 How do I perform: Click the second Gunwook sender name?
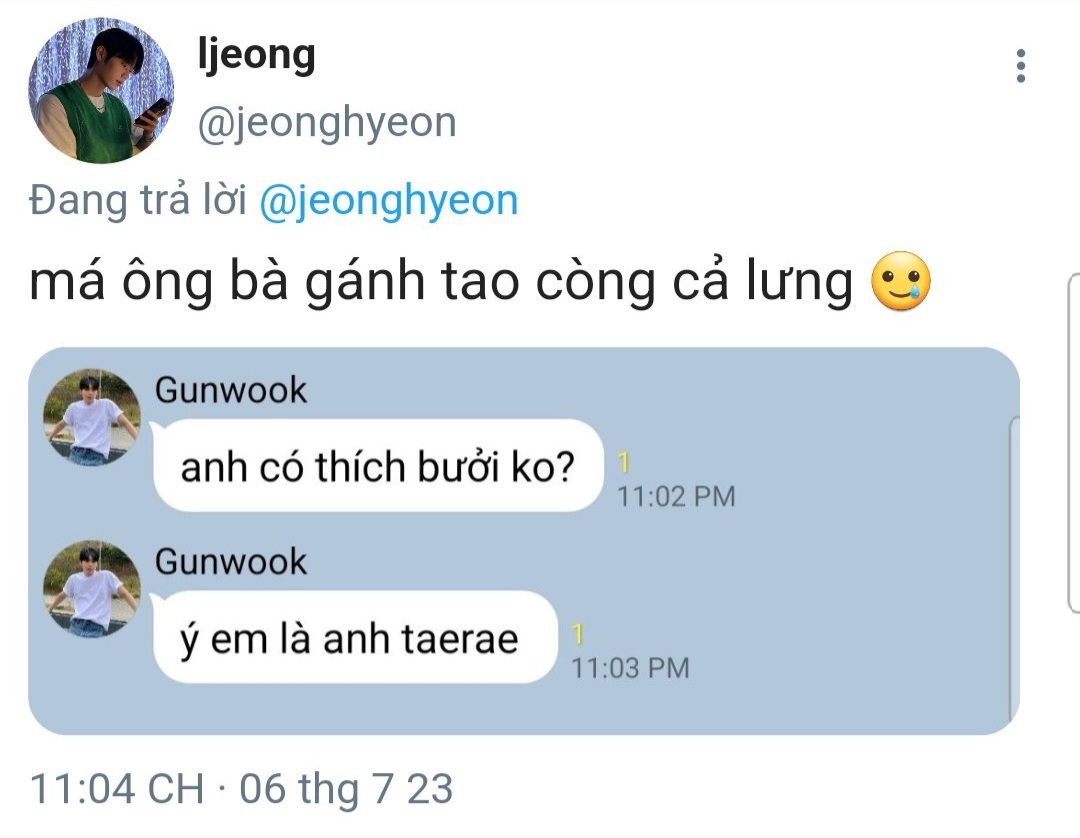click(x=231, y=561)
